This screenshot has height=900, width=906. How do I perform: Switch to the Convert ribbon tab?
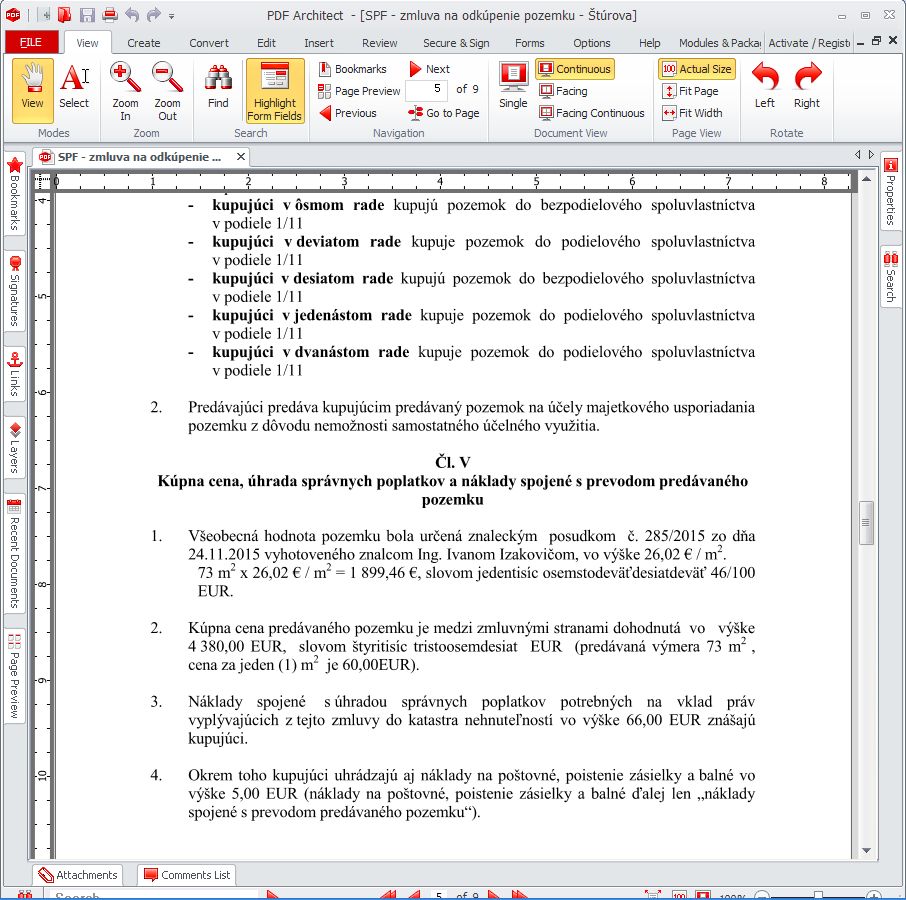pyautogui.click(x=209, y=43)
